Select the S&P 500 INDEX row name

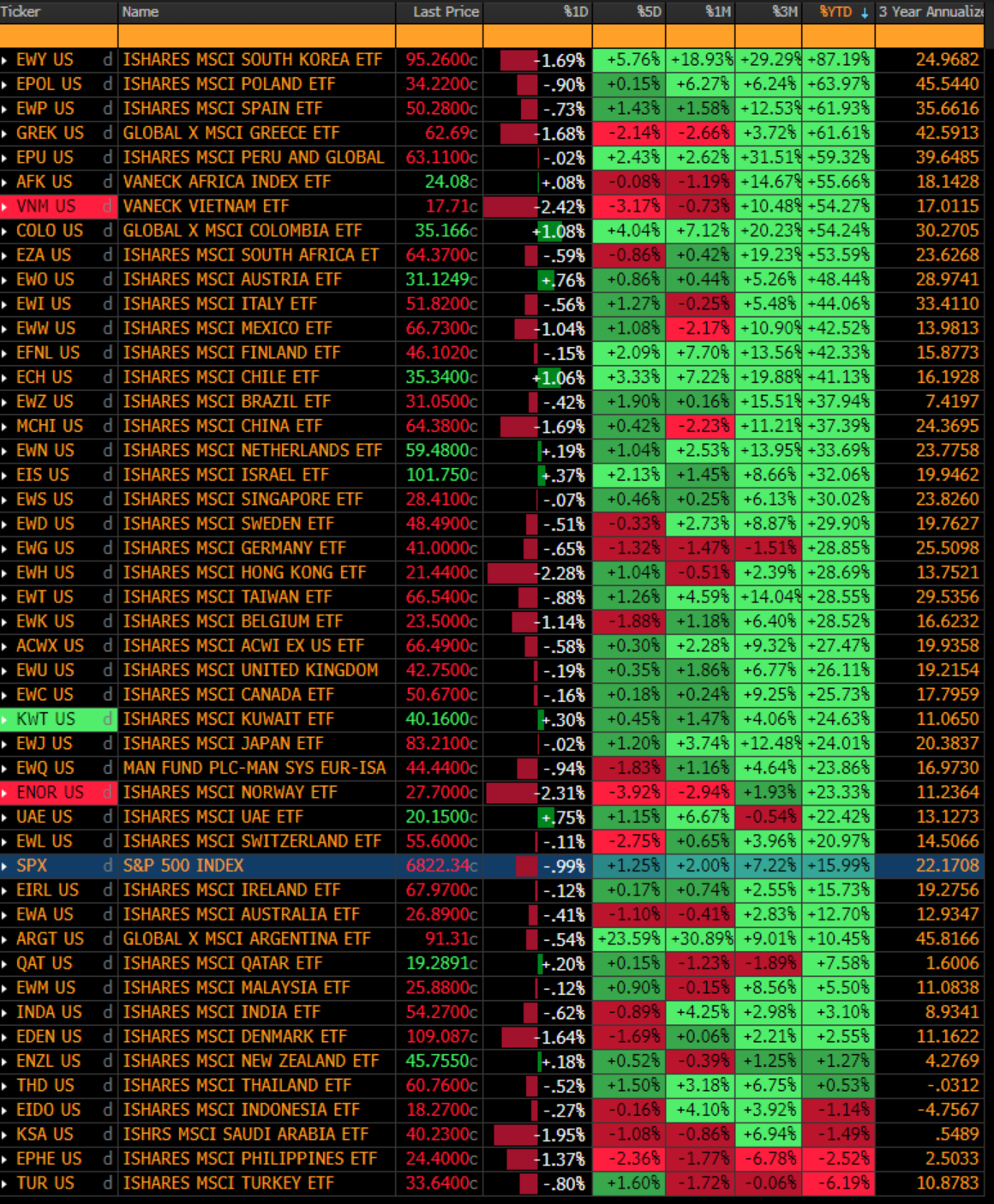coord(183,866)
